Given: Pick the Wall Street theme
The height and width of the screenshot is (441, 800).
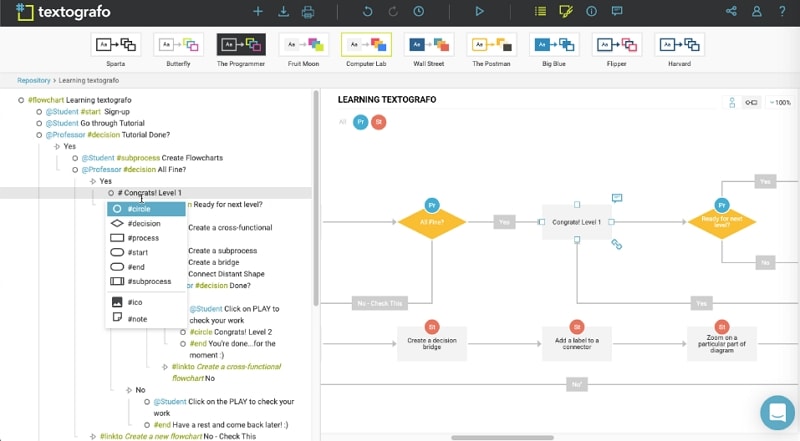Looking at the screenshot, I should pyautogui.click(x=429, y=50).
